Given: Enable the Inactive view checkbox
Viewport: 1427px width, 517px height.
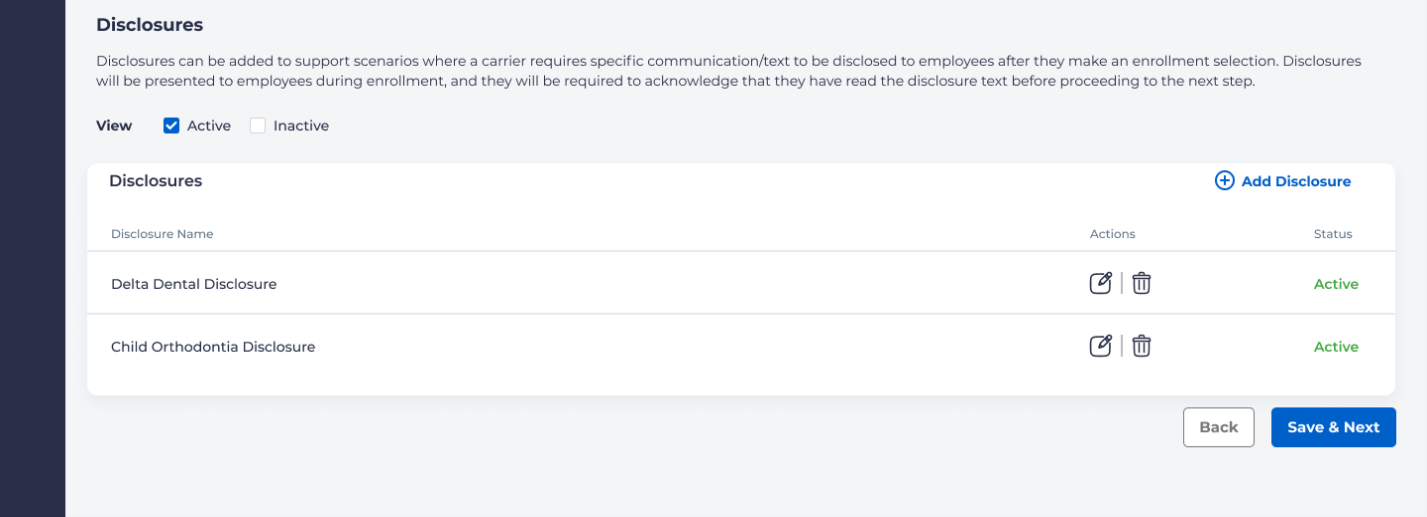Looking at the screenshot, I should pos(258,126).
